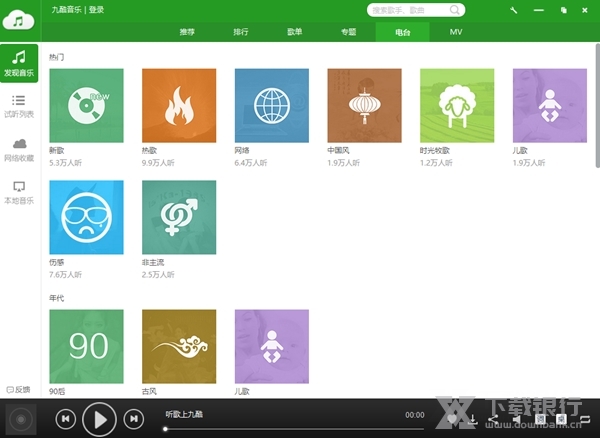Click the 登录 login link
600x438 pixels.
point(96,9)
